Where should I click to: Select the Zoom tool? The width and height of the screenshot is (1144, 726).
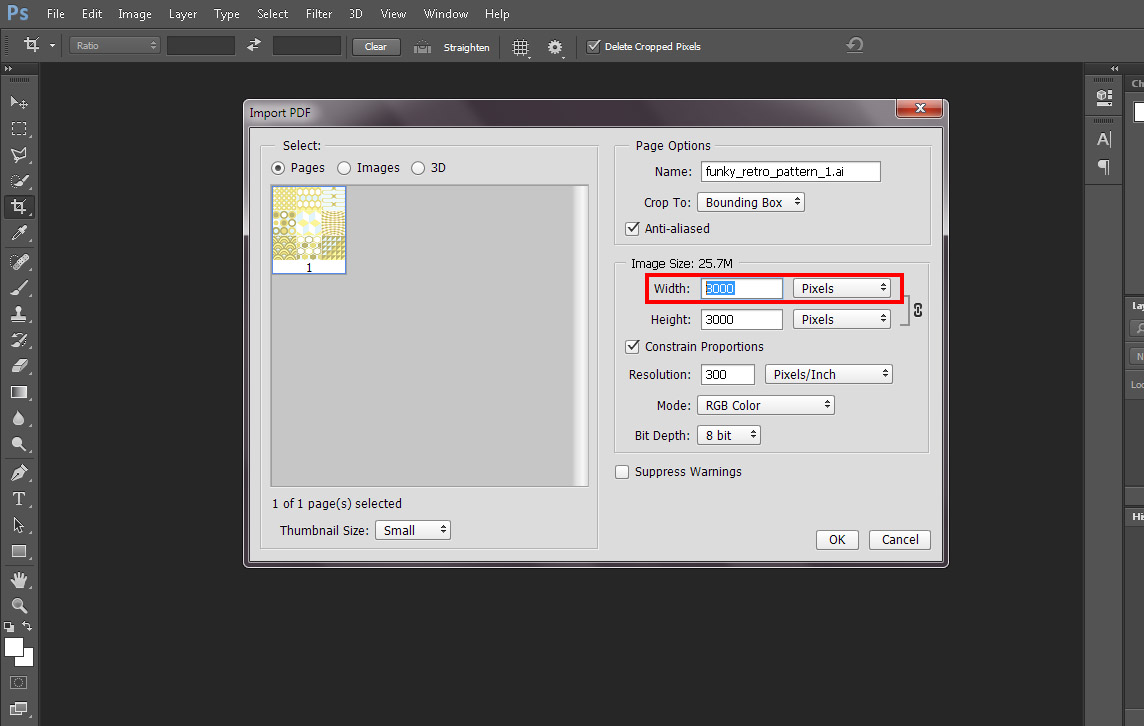pyautogui.click(x=19, y=605)
